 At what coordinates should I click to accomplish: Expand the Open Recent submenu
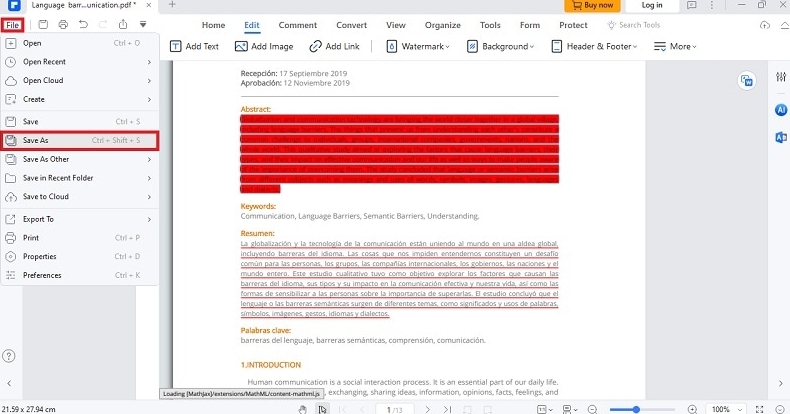coord(80,62)
